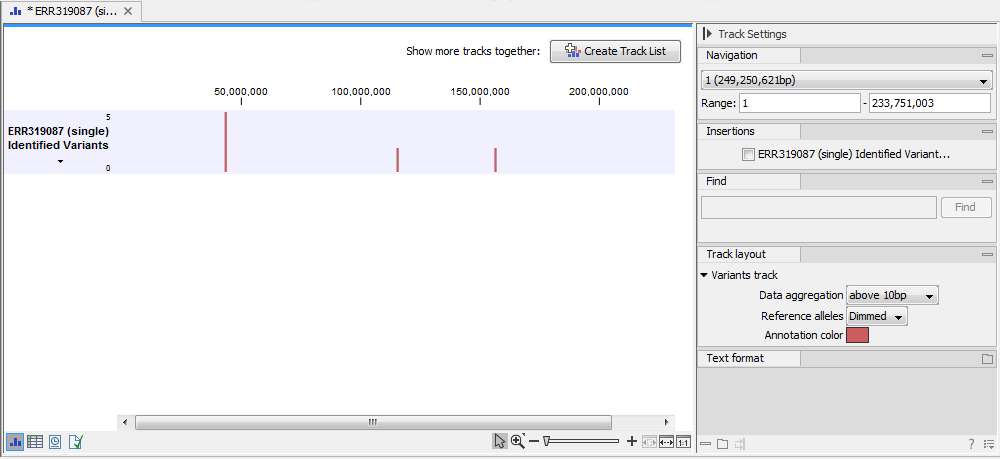Click the 1:1 zoom to base level icon
The height and width of the screenshot is (459, 1000).
pyautogui.click(x=684, y=441)
